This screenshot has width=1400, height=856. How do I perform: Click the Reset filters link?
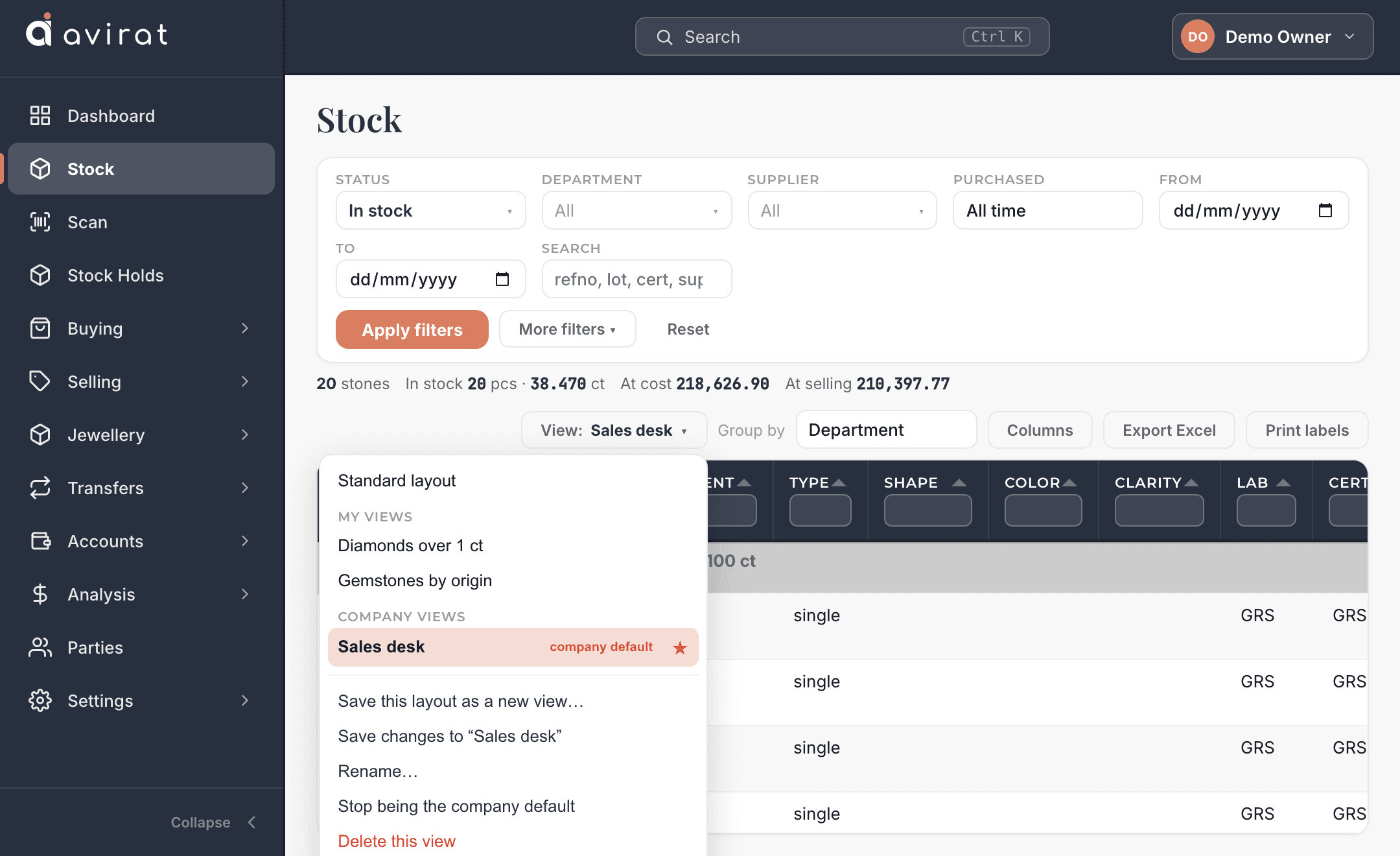click(x=688, y=329)
